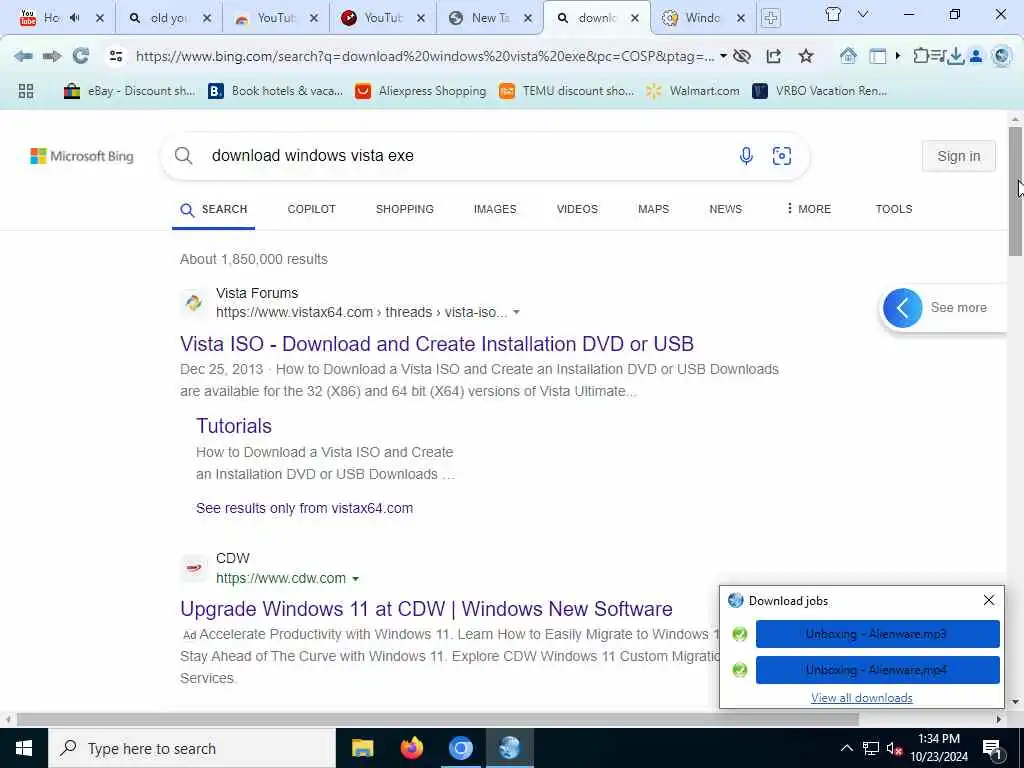
Task: Click the magnifier icon in Bing search box
Action: pos(184,155)
